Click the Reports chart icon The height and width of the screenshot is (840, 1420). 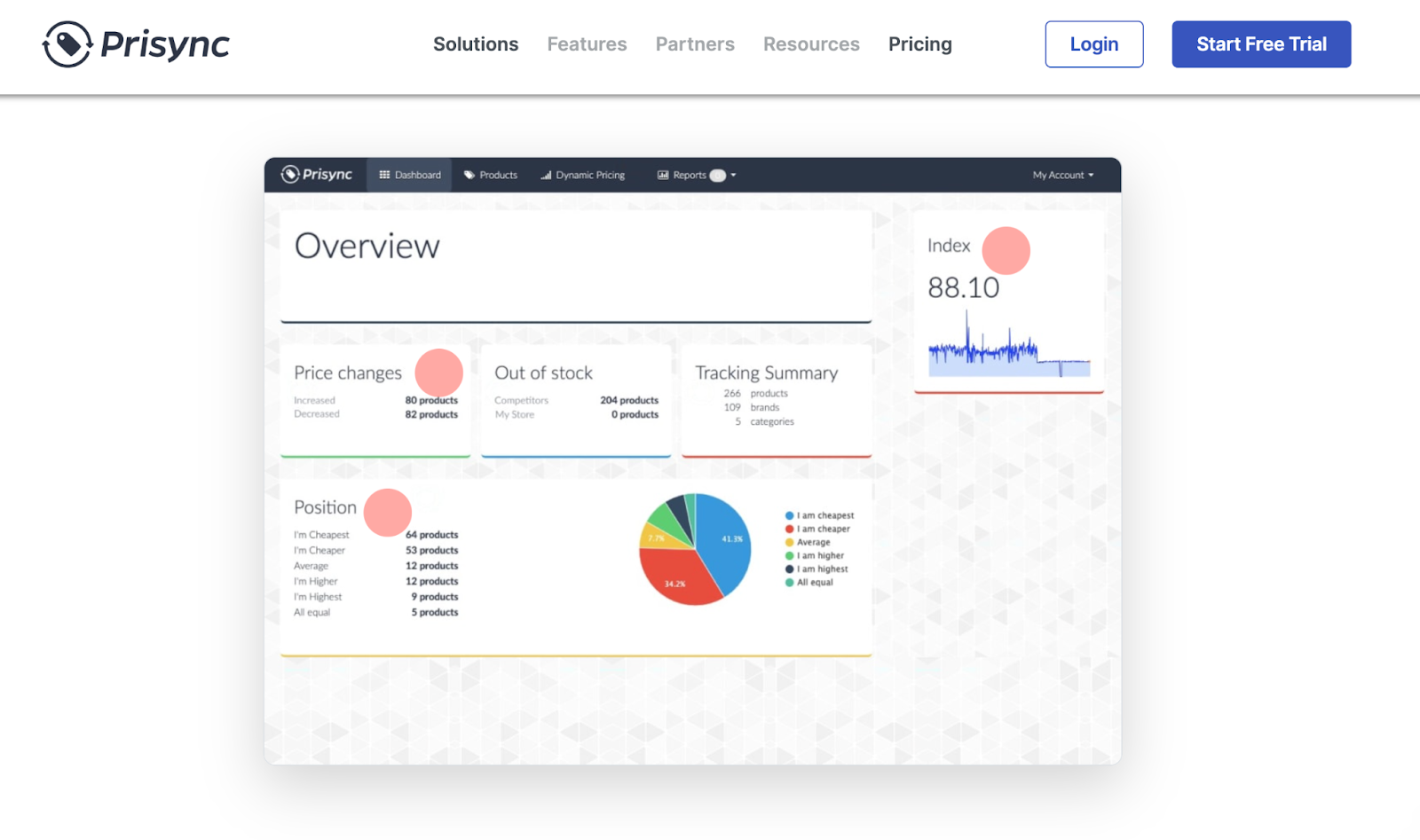[663, 175]
